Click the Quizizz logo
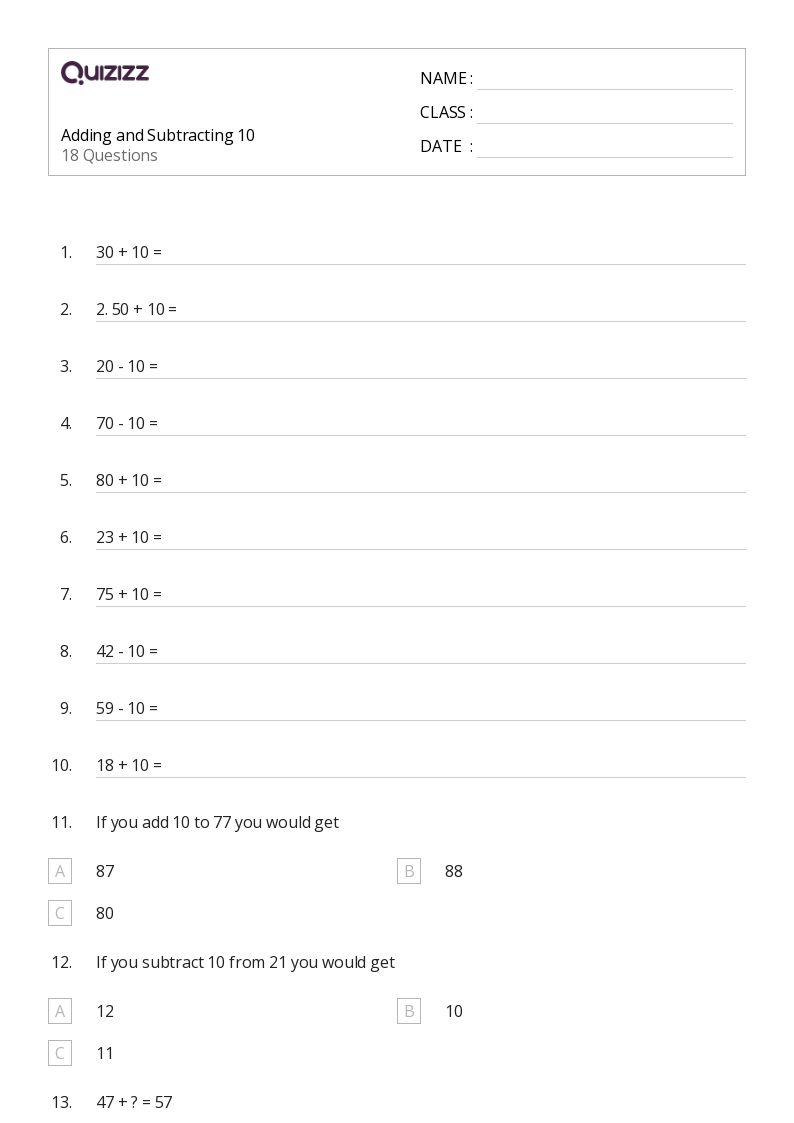Screen dimensions: 794x1123 (x=105, y=73)
